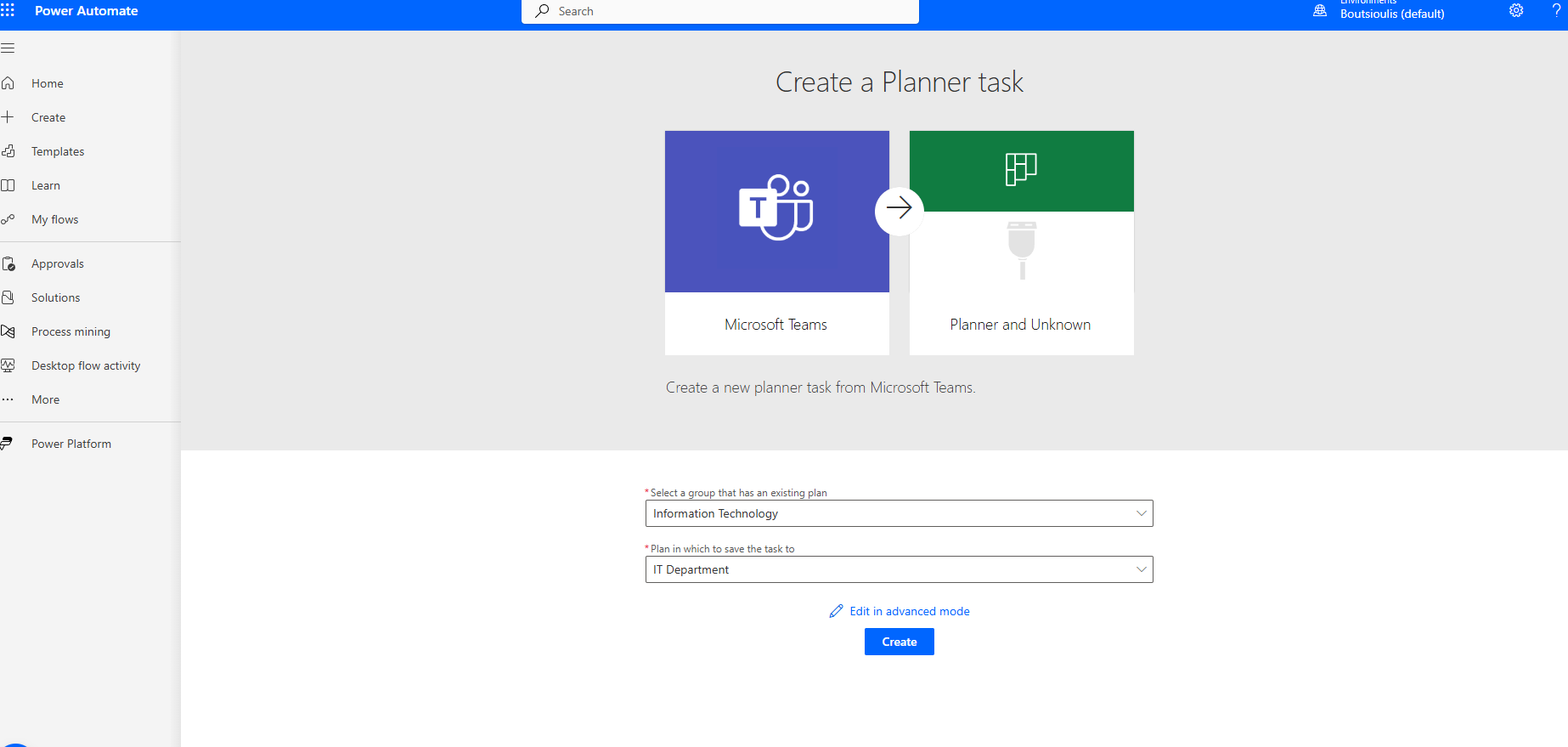The height and width of the screenshot is (747, 1568).
Task: Click the Planner logo icon
Action: [x=1021, y=169]
